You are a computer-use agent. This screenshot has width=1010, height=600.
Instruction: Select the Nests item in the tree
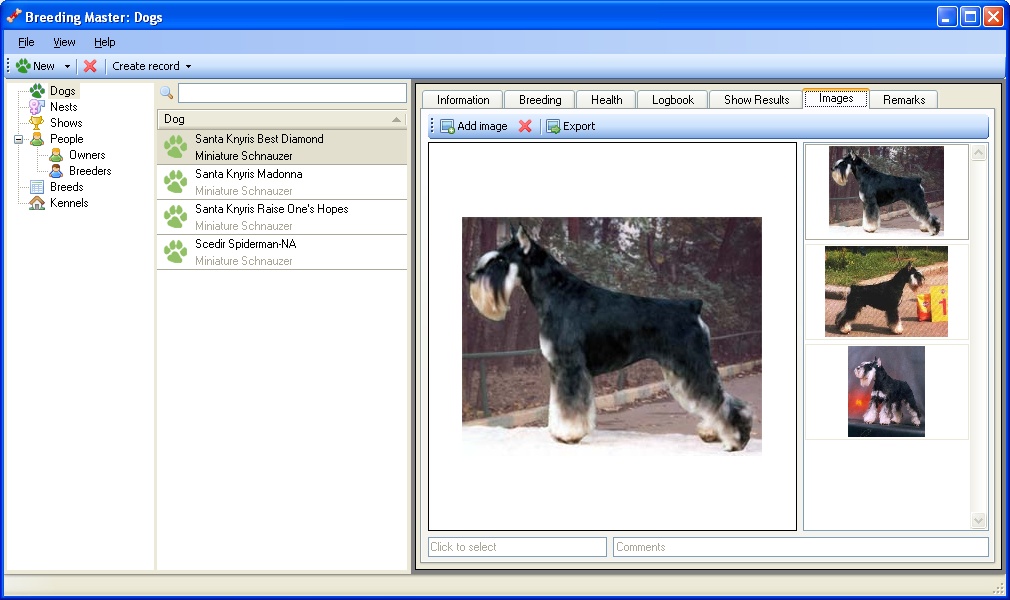tap(63, 107)
